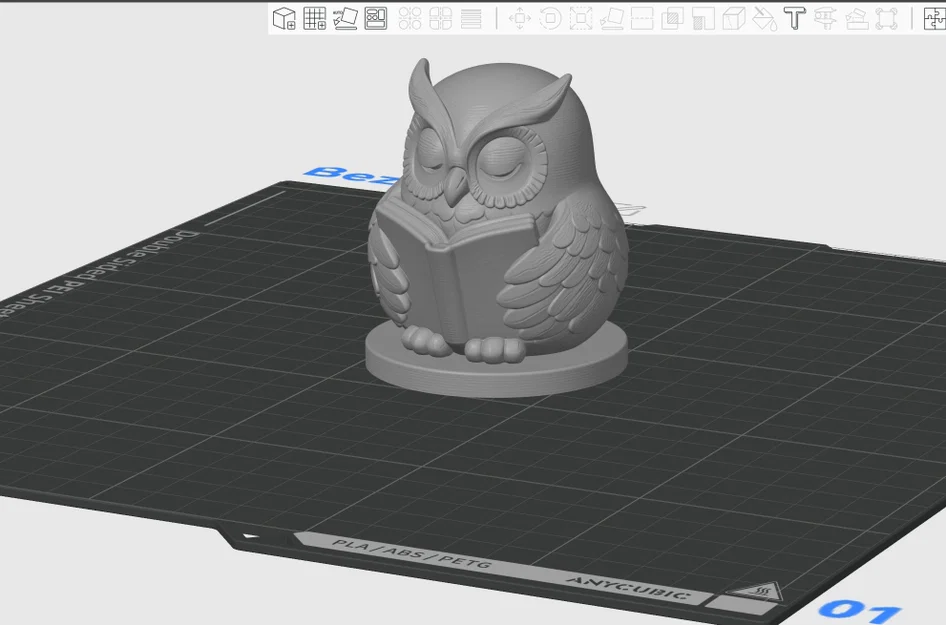Select the Rotate tool
Screen dimensions: 946x625
click(x=550, y=18)
